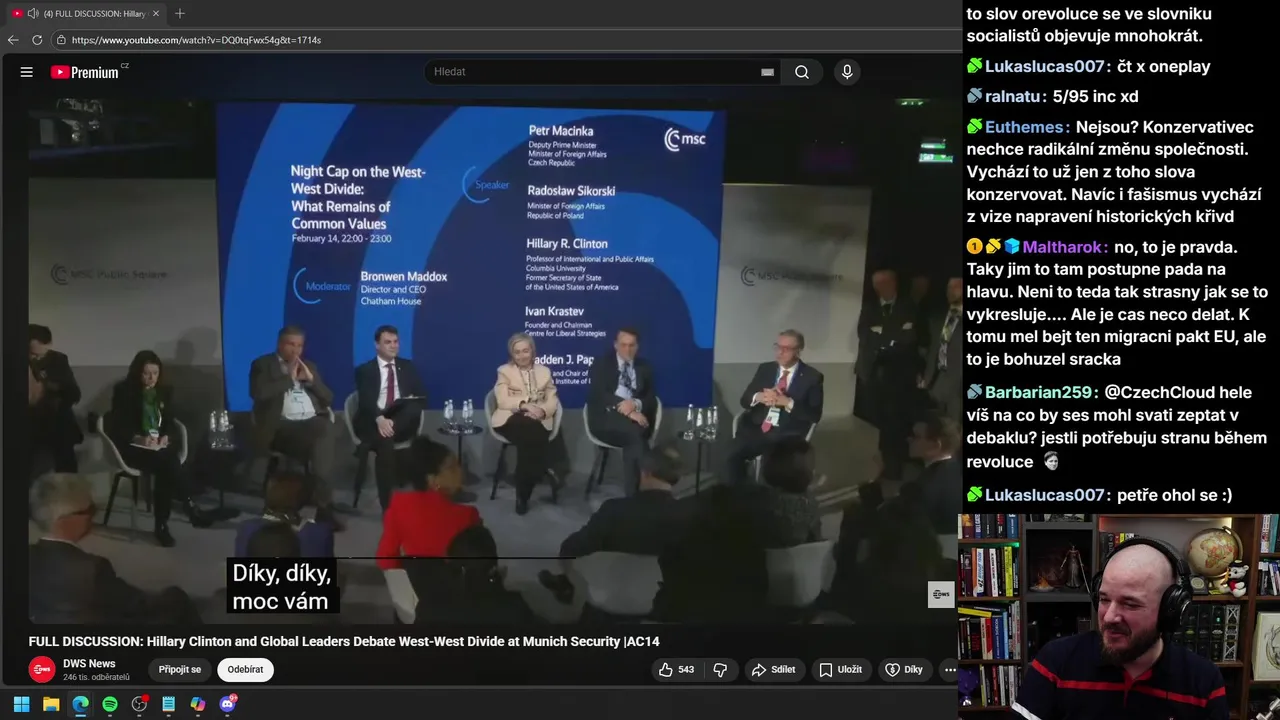Click the streamer webcam overlay
Image resolution: width=1280 pixels, height=720 pixels.
coord(1119,617)
